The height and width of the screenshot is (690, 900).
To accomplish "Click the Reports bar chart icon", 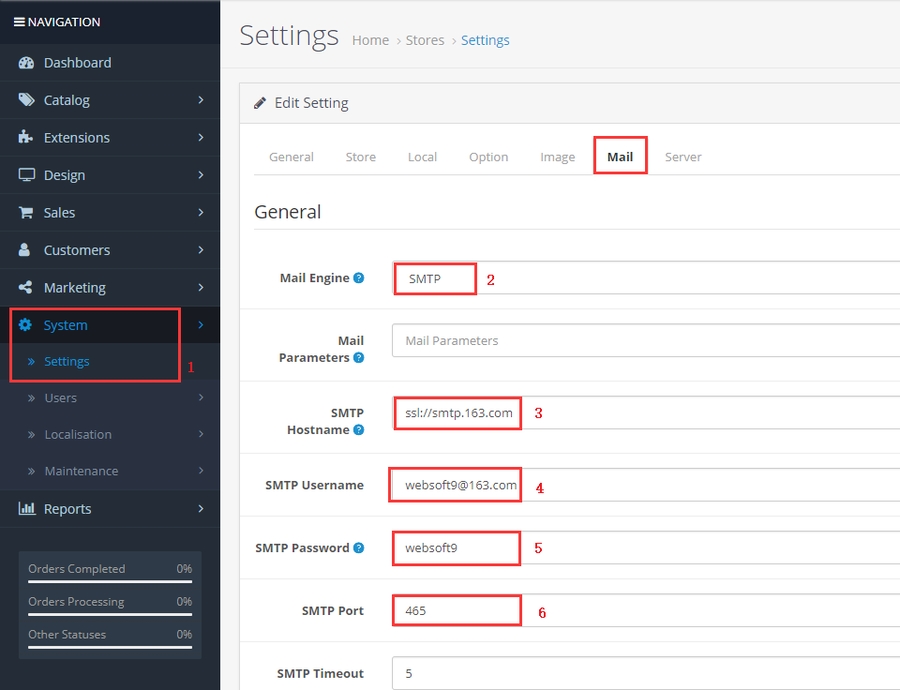I will tap(26, 509).
